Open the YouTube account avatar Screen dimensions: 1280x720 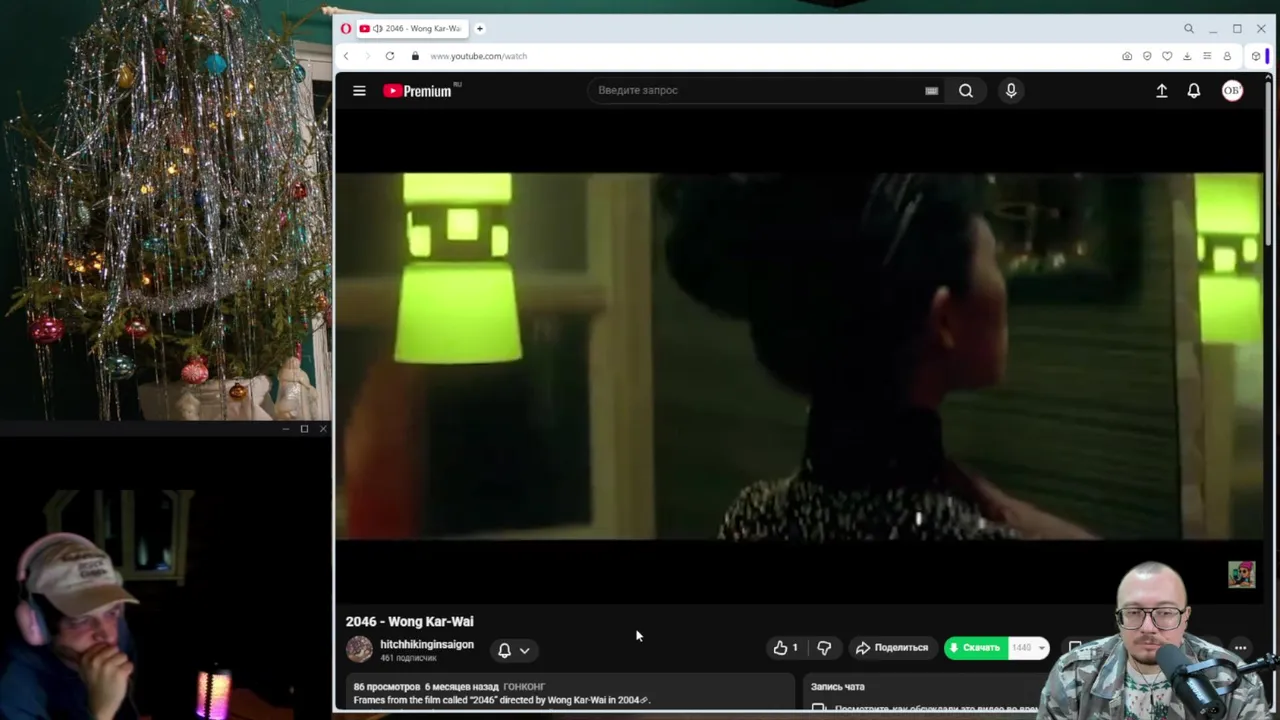click(x=1232, y=91)
